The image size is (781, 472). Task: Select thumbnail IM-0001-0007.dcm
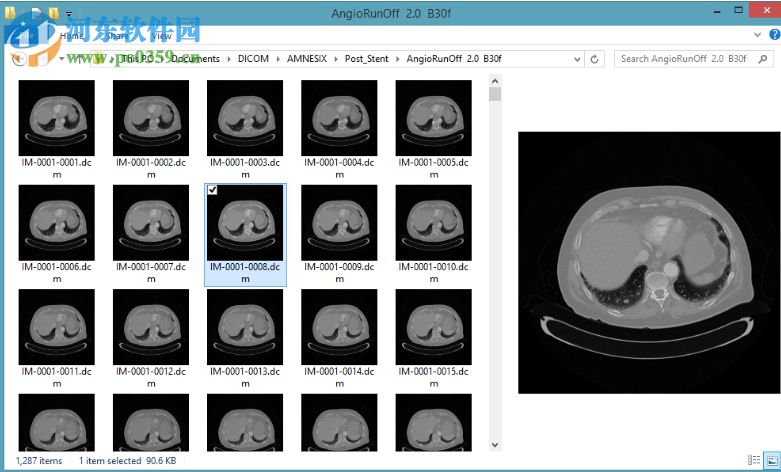click(x=151, y=223)
